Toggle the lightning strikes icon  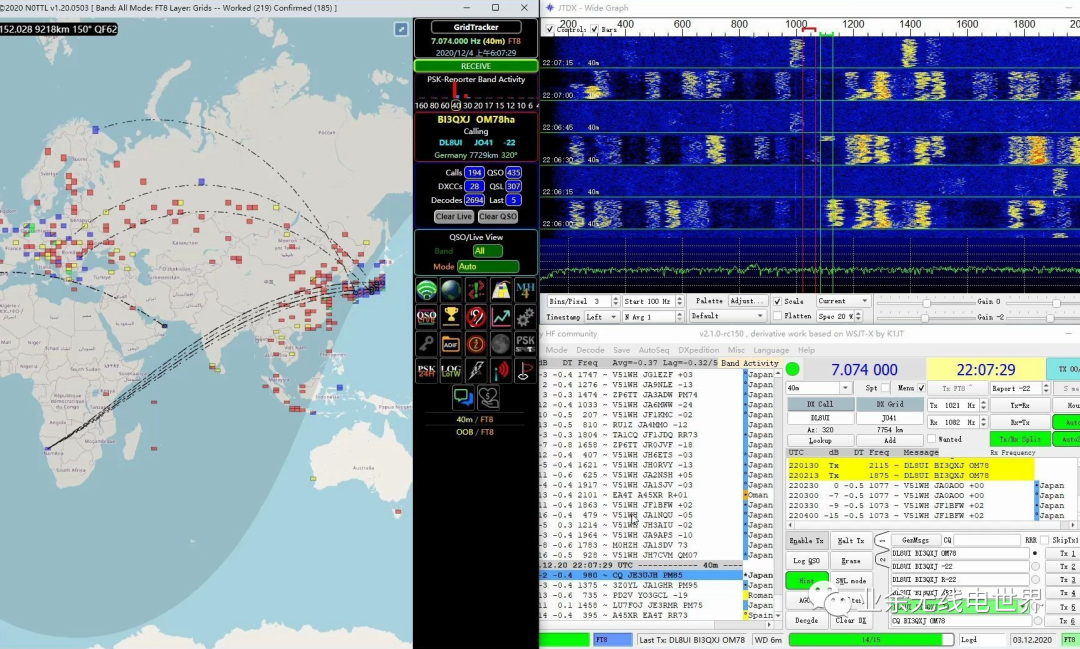coord(476,371)
